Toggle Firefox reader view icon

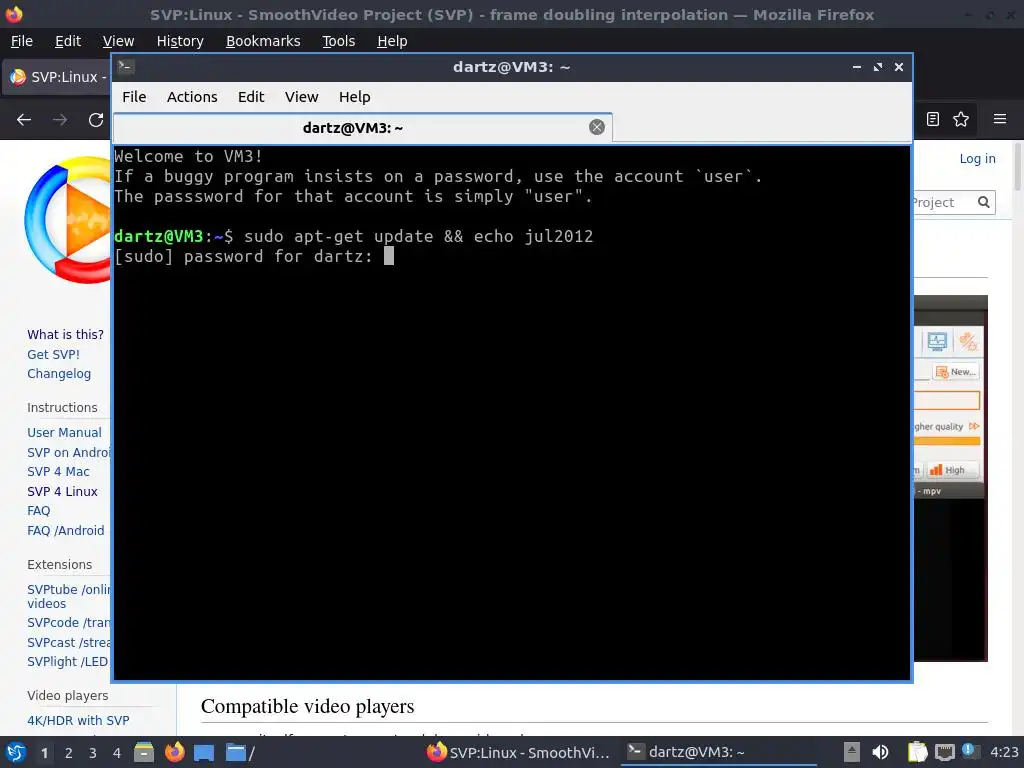coord(933,119)
